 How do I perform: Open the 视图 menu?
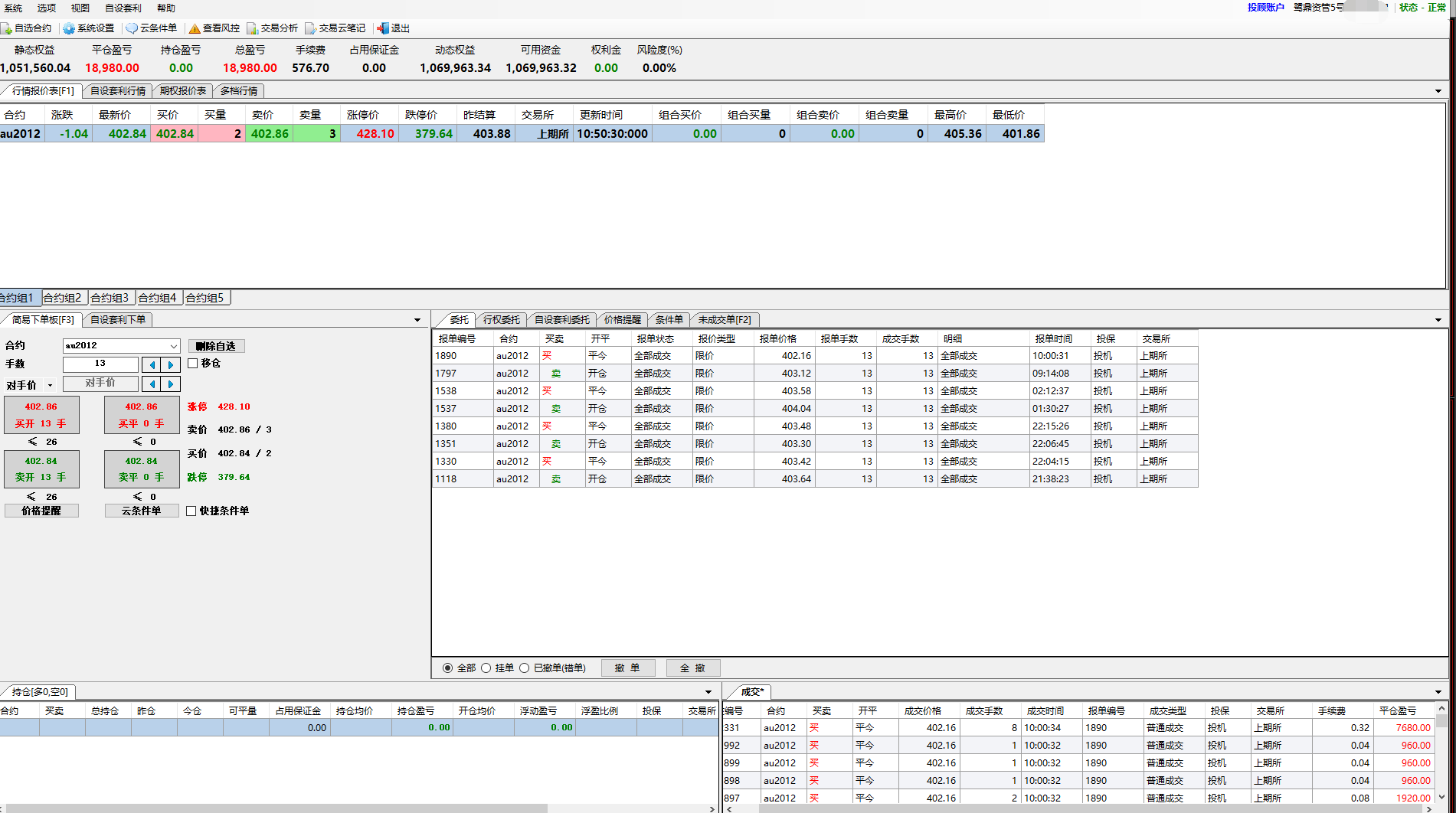pos(80,8)
